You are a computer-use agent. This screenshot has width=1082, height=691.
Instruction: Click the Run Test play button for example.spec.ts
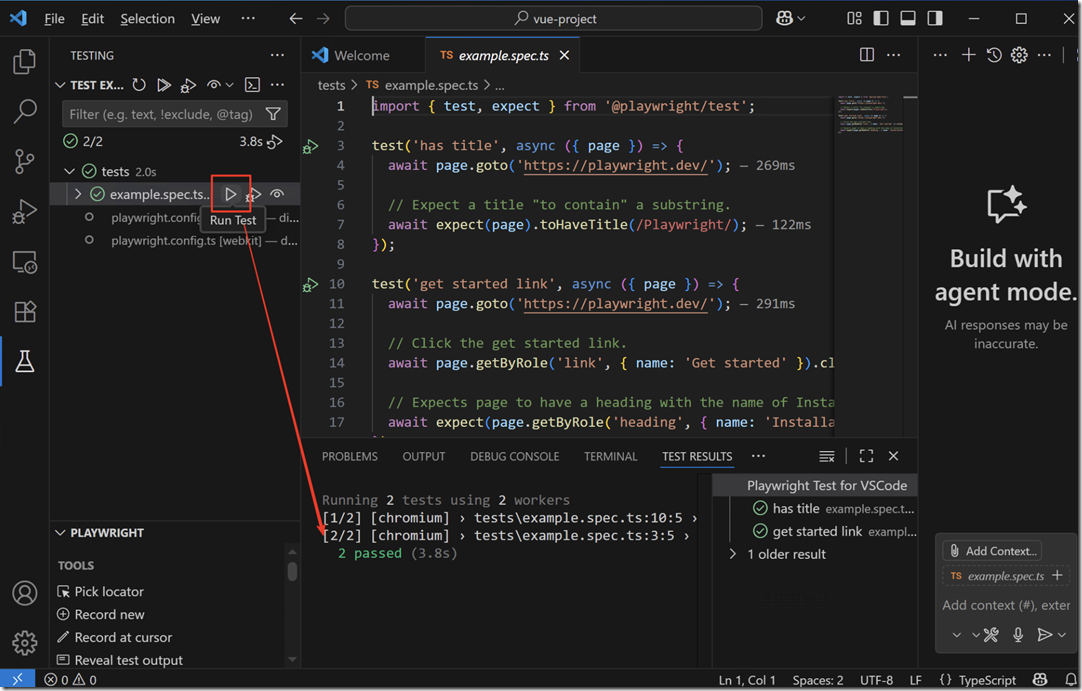tap(231, 194)
